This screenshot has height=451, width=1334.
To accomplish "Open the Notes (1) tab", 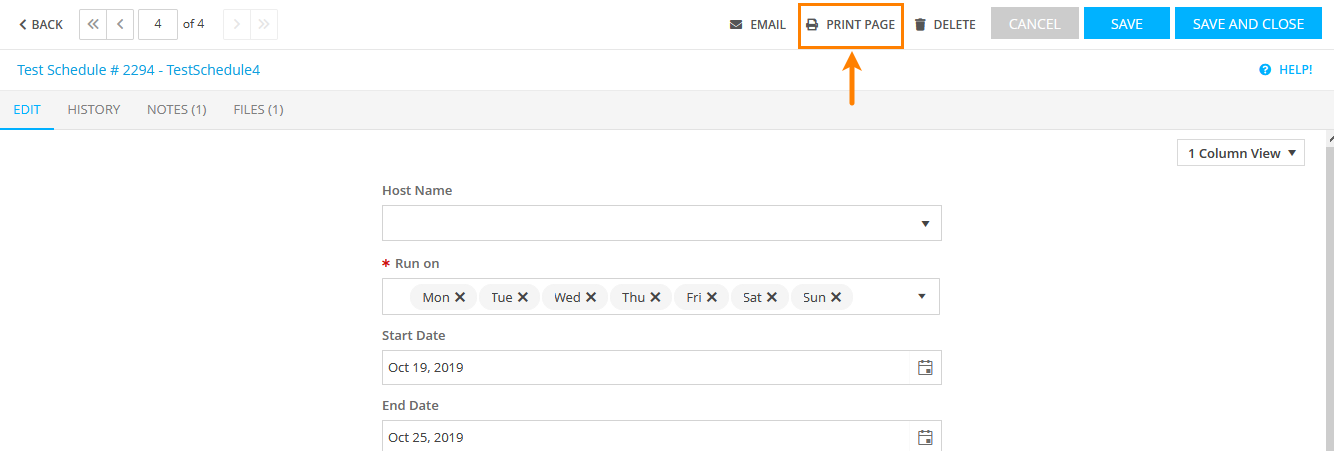I will coord(176,110).
